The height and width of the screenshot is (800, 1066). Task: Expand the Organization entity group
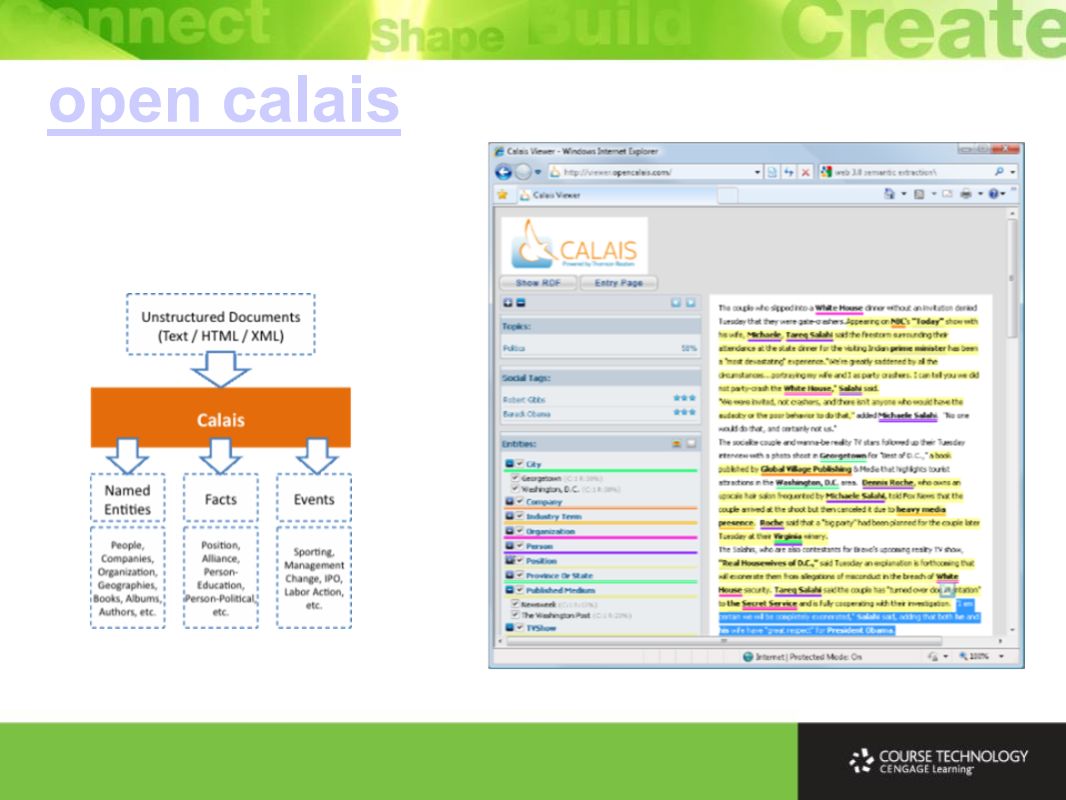[509, 531]
